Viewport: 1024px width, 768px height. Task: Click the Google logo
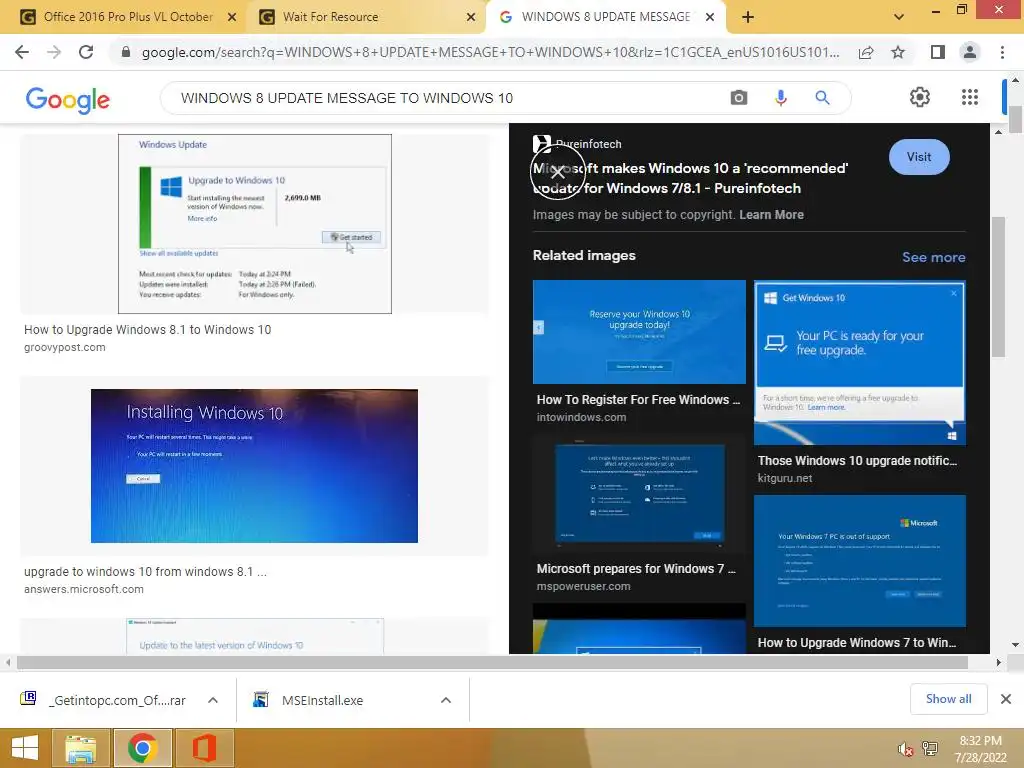pyautogui.click(x=67, y=99)
